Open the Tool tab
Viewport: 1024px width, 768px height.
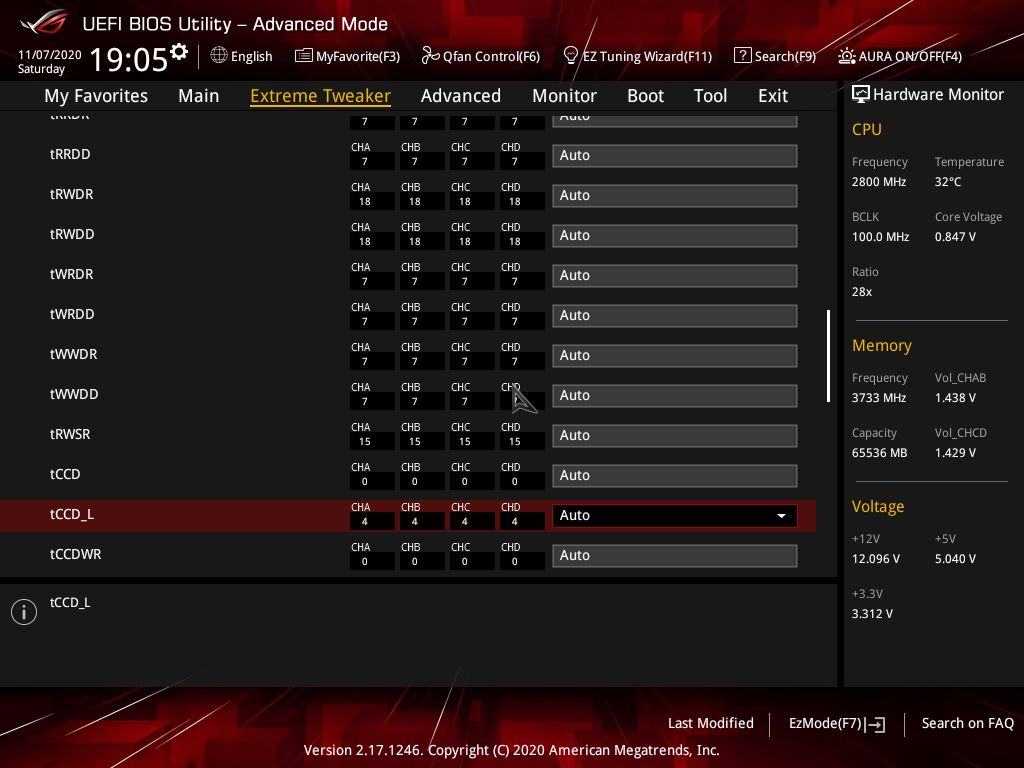(x=710, y=96)
